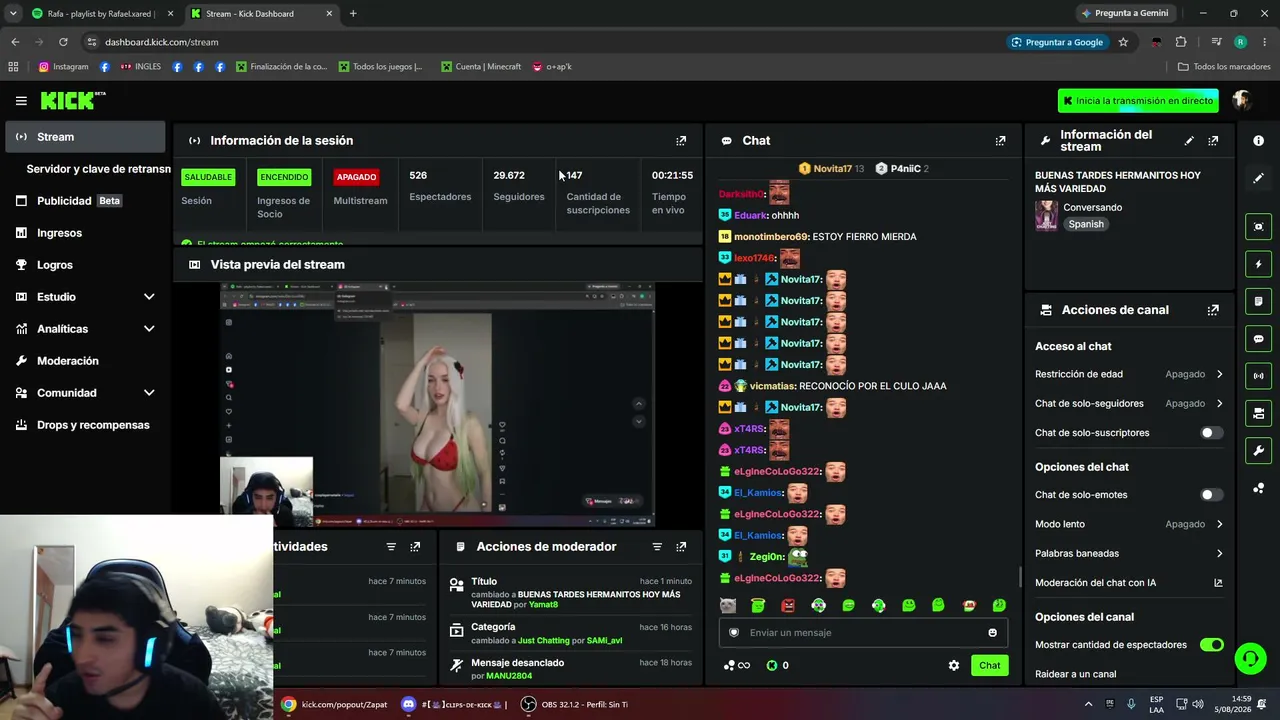Image resolution: width=1280 pixels, height=720 pixels.
Task: Pop out the activities feed panel
Action: (x=415, y=547)
